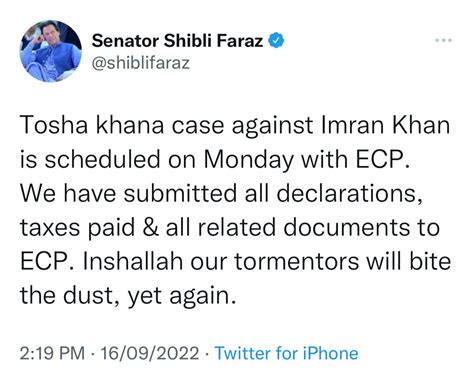Click the word scheduled in the tweet
The image size is (474, 374).
[x=103, y=159]
